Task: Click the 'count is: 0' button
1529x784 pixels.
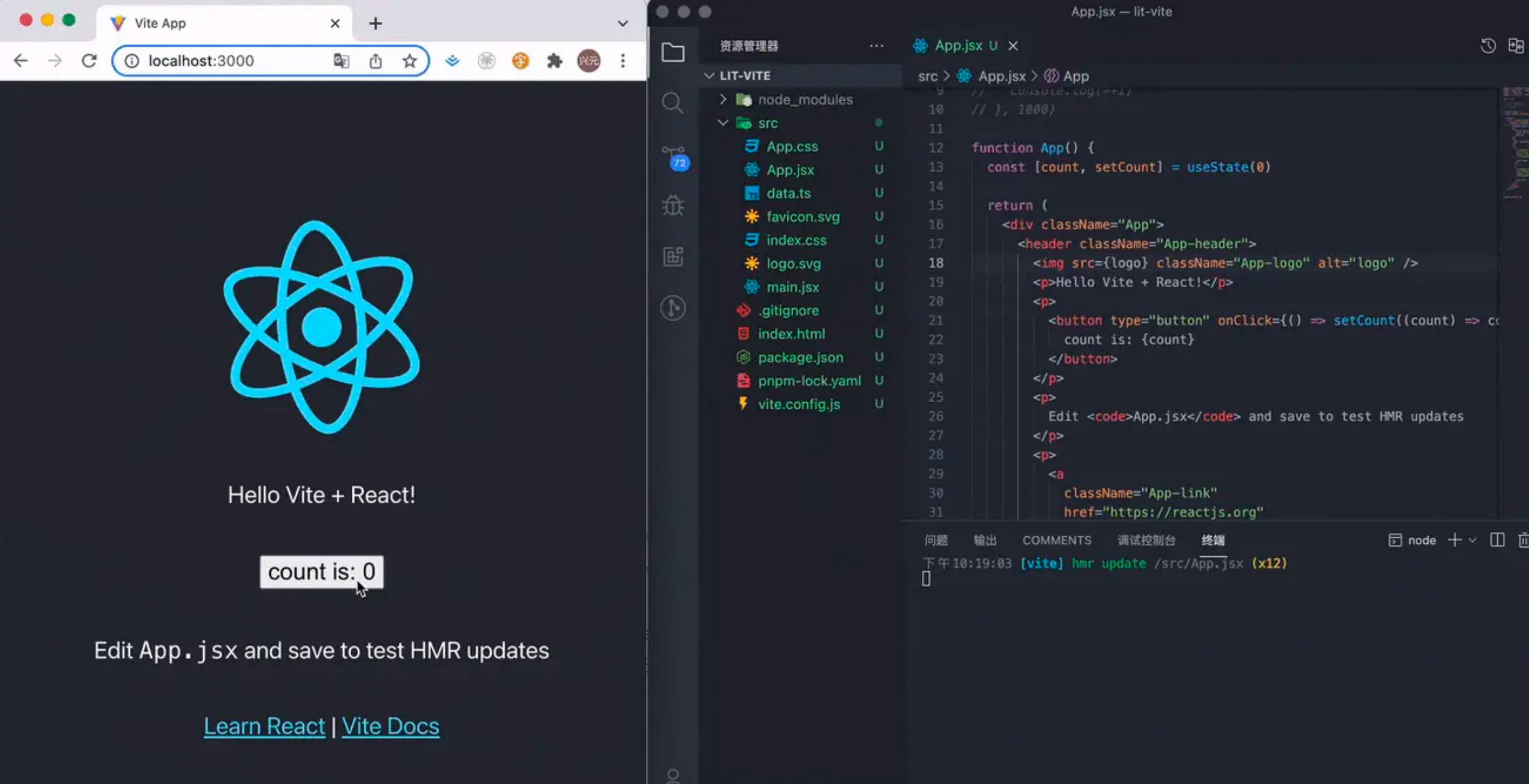Action: point(321,572)
